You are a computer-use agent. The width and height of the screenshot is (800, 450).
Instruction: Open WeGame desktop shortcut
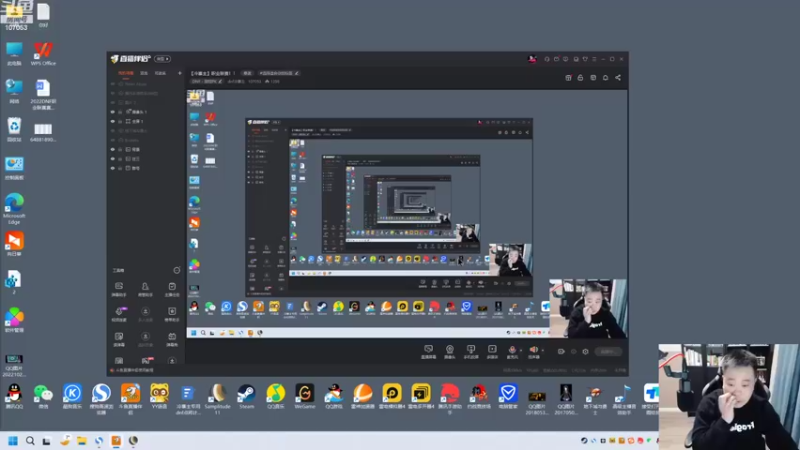[x=305, y=397]
